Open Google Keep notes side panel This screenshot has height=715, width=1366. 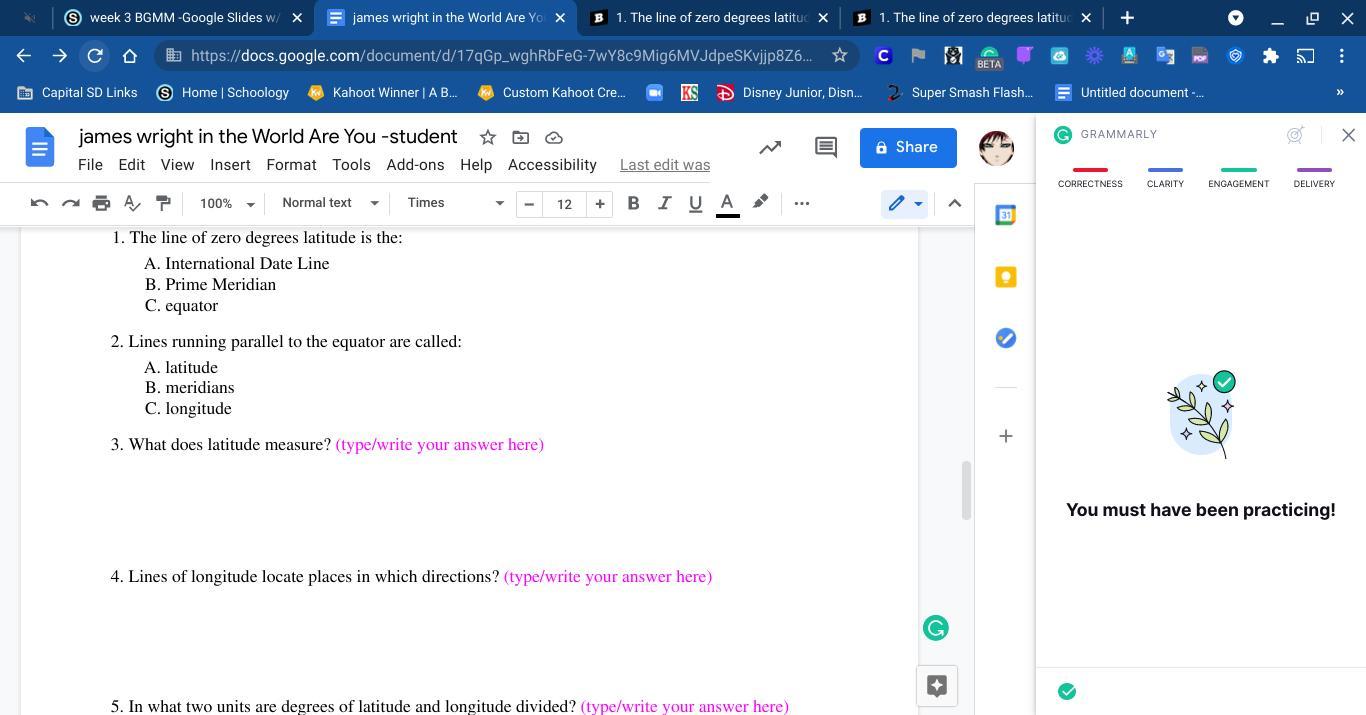[1006, 277]
